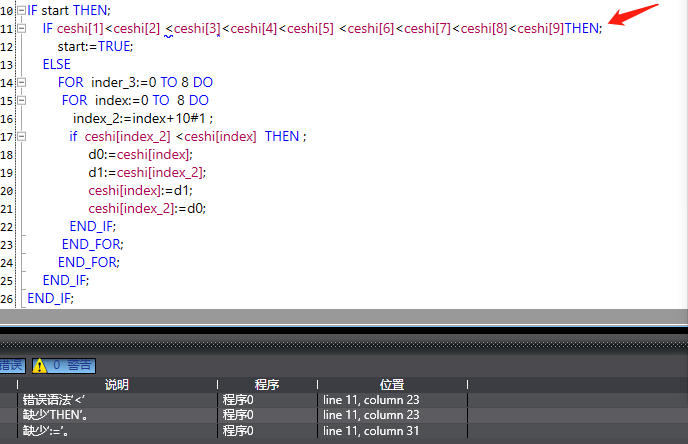Screen dimensions: 688x444
Task: Collapse the IF start block on line 10
Action: pyautogui.click(x=21, y=10)
